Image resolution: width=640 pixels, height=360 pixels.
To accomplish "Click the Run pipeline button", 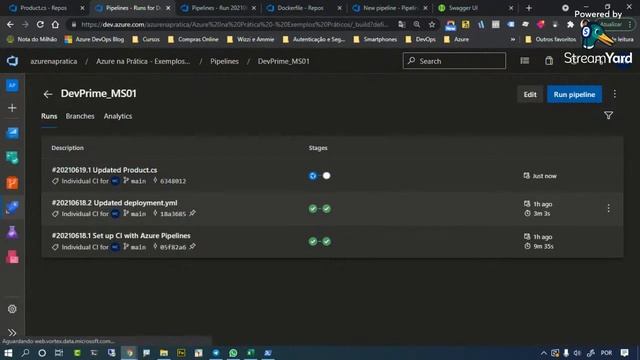I will (x=574, y=94).
